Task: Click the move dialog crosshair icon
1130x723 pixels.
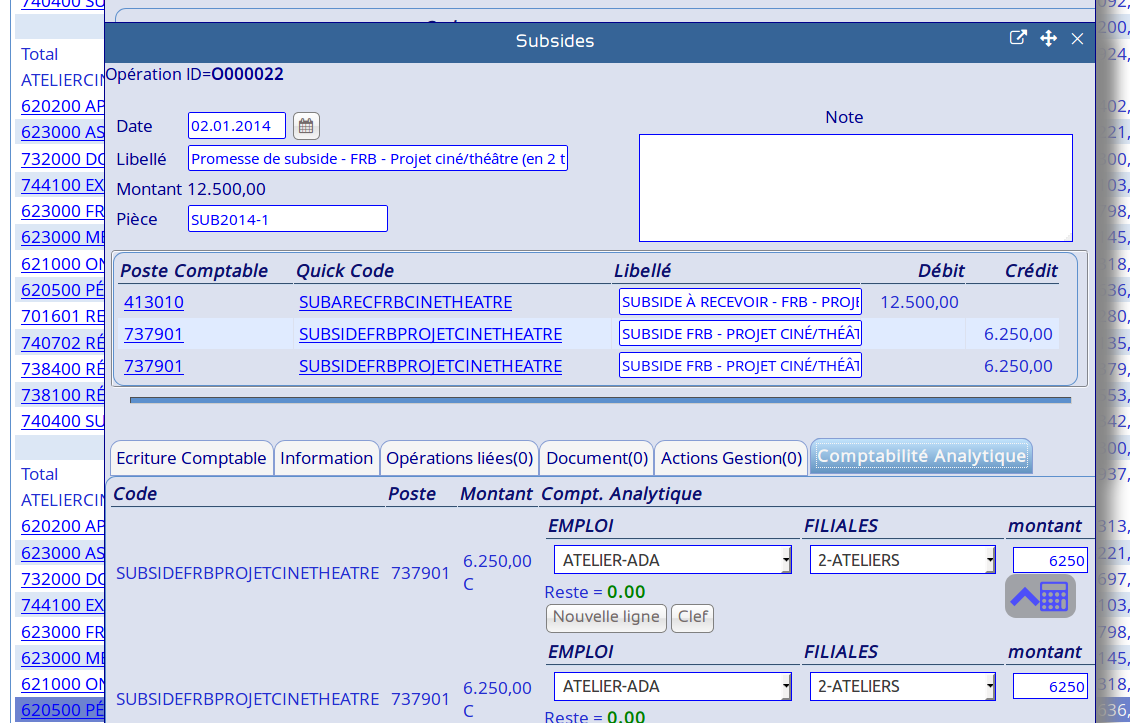Action: pyautogui.click(x=1048, y=38)
